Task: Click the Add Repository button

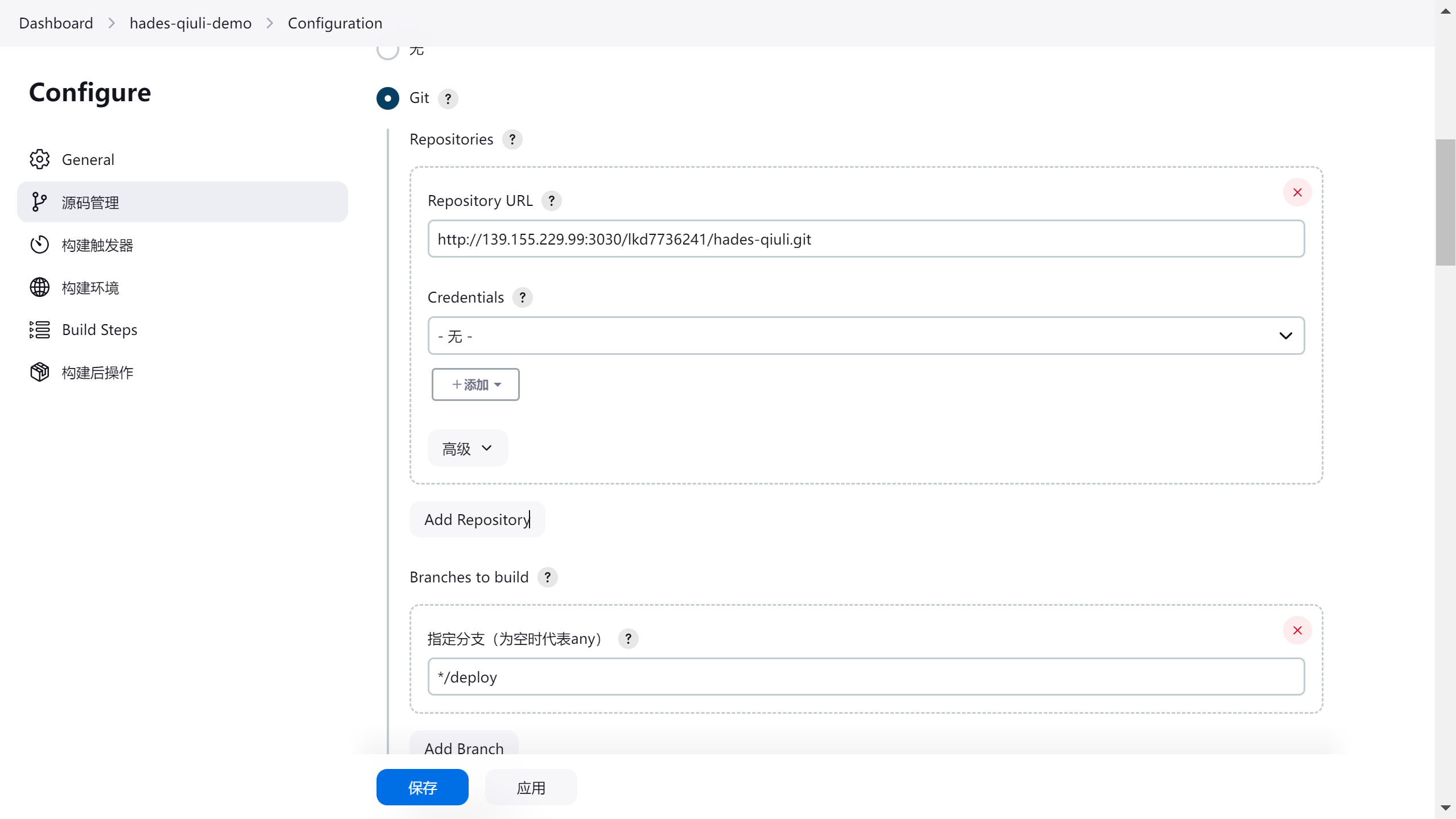Action: 477,519
